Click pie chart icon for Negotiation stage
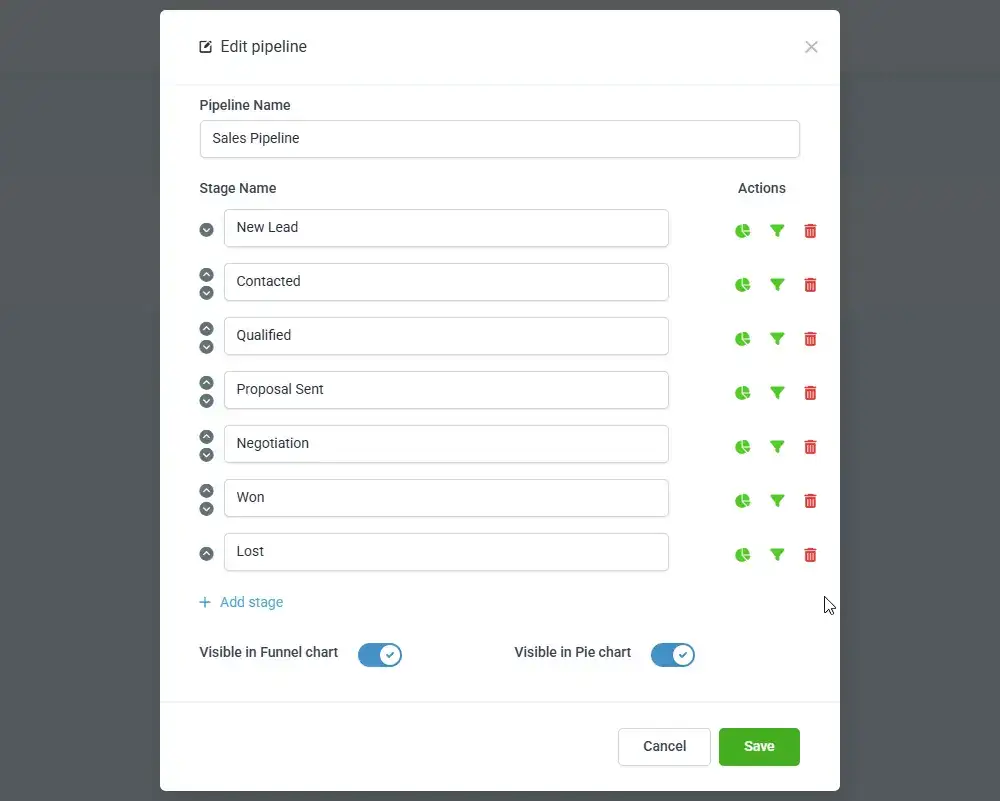 pos(742,447)
